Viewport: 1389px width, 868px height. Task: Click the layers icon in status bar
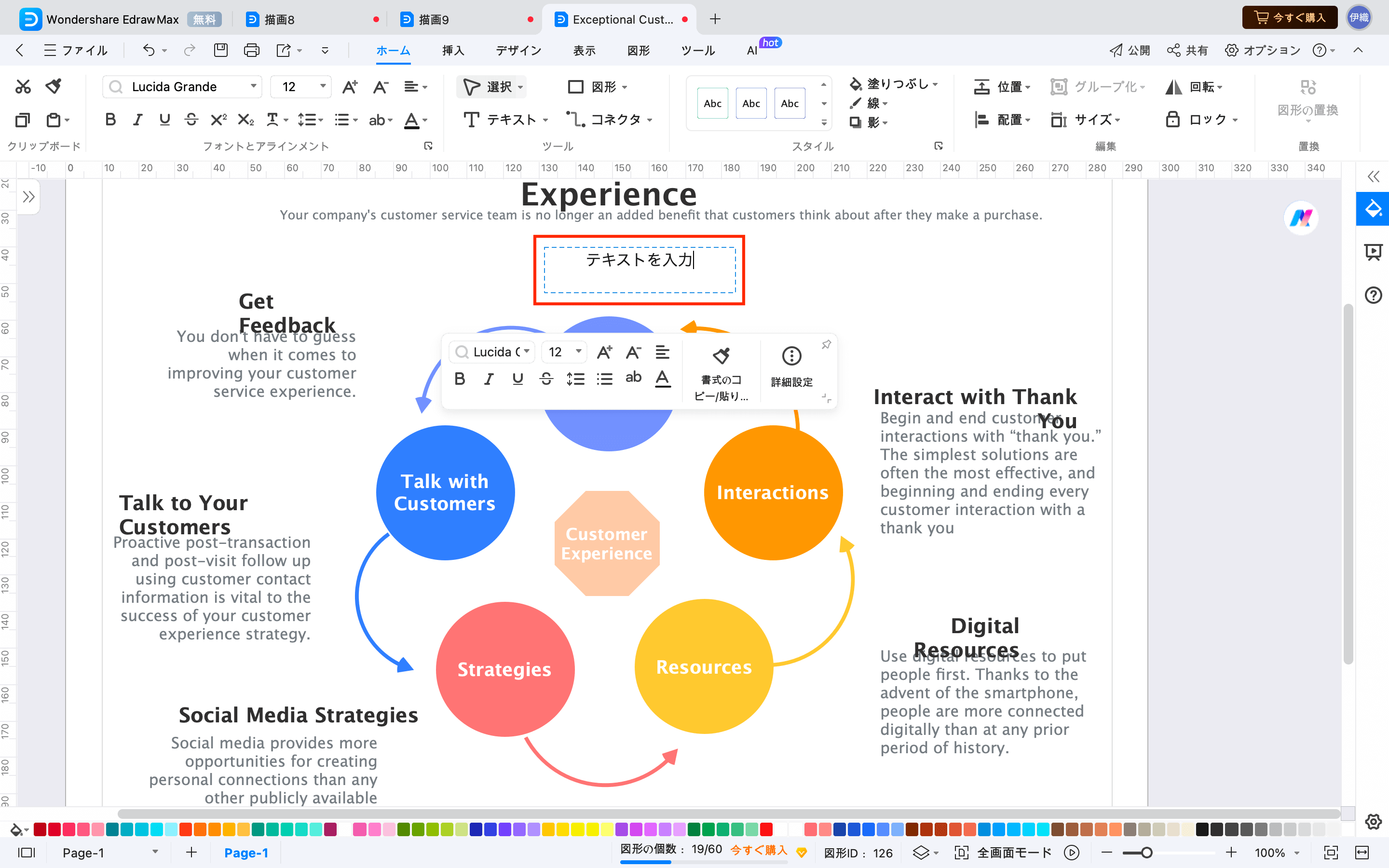pos(921,853)
